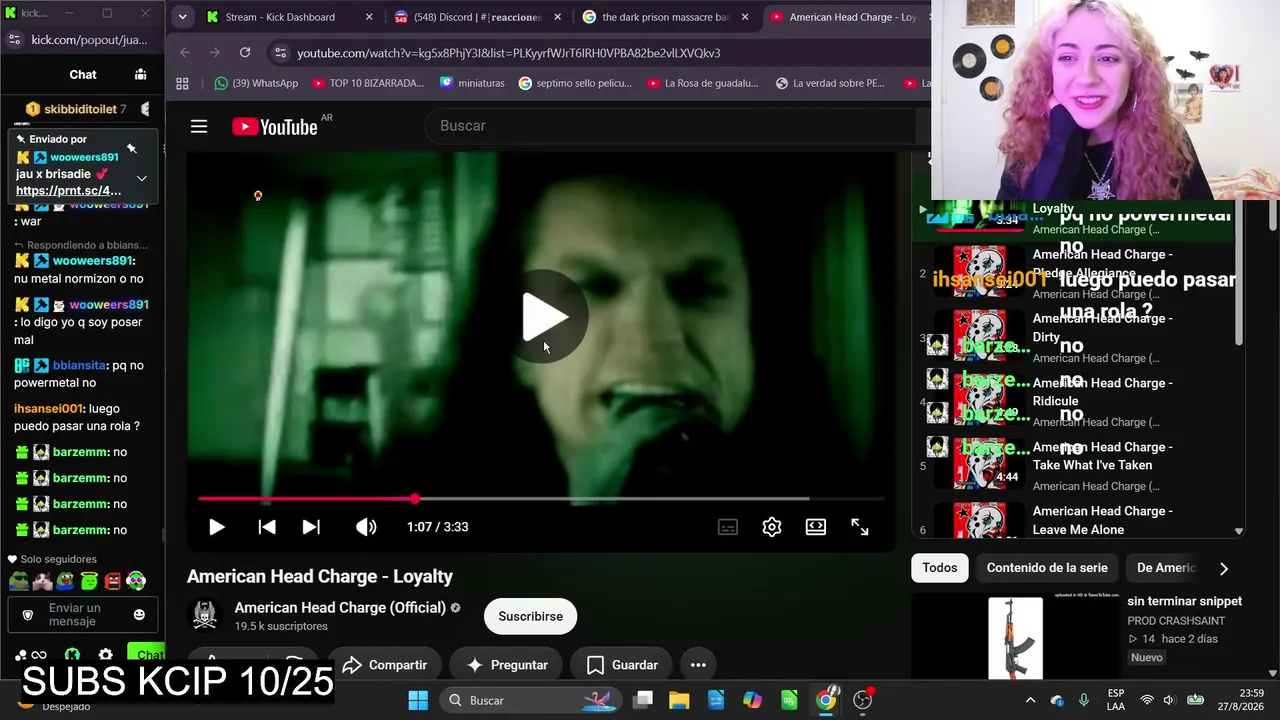The width and height of the screenshot is (1280, 720).
Task: Select the Todos filter chip
Action: click(940, 568)
